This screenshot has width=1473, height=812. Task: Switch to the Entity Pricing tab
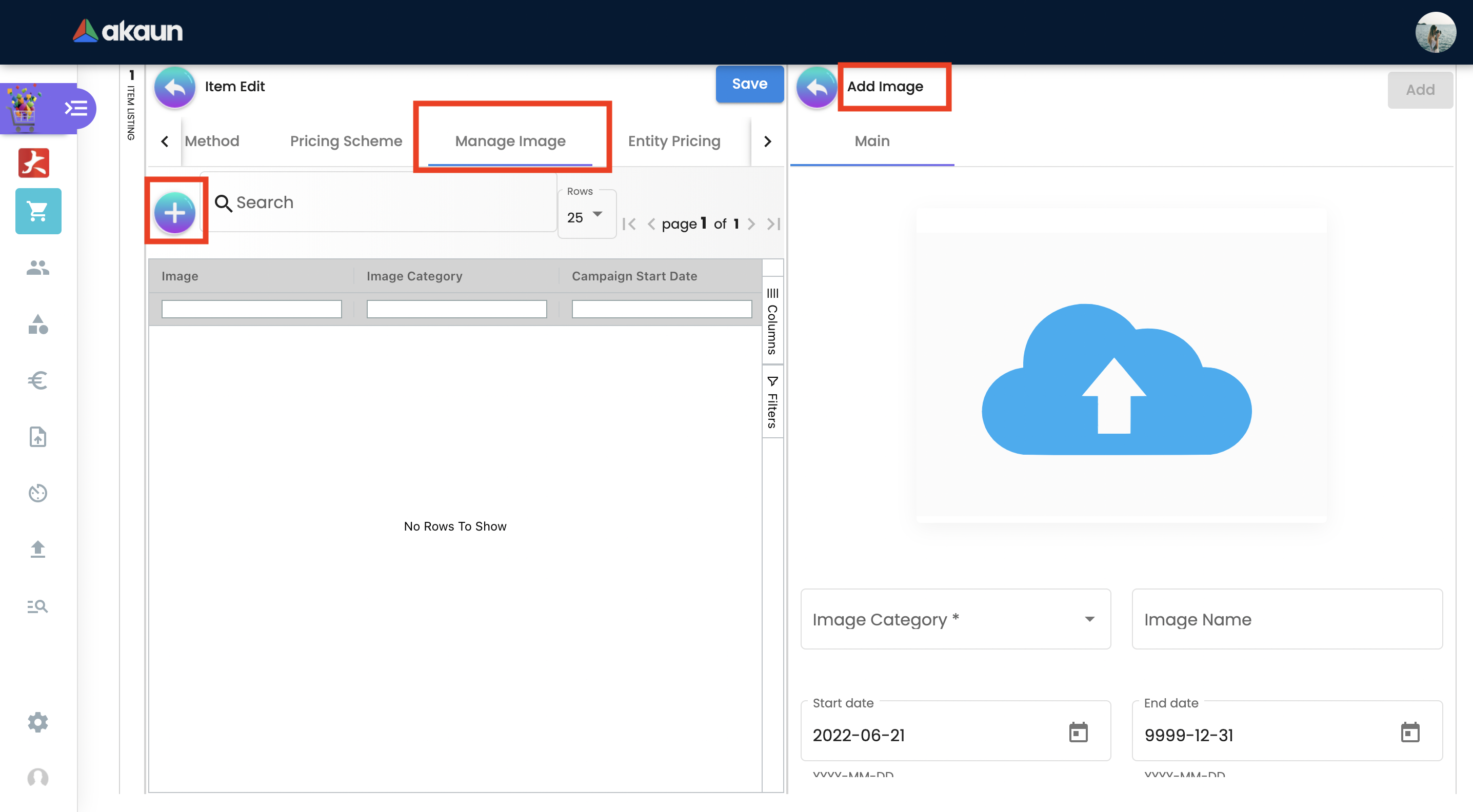673,141
